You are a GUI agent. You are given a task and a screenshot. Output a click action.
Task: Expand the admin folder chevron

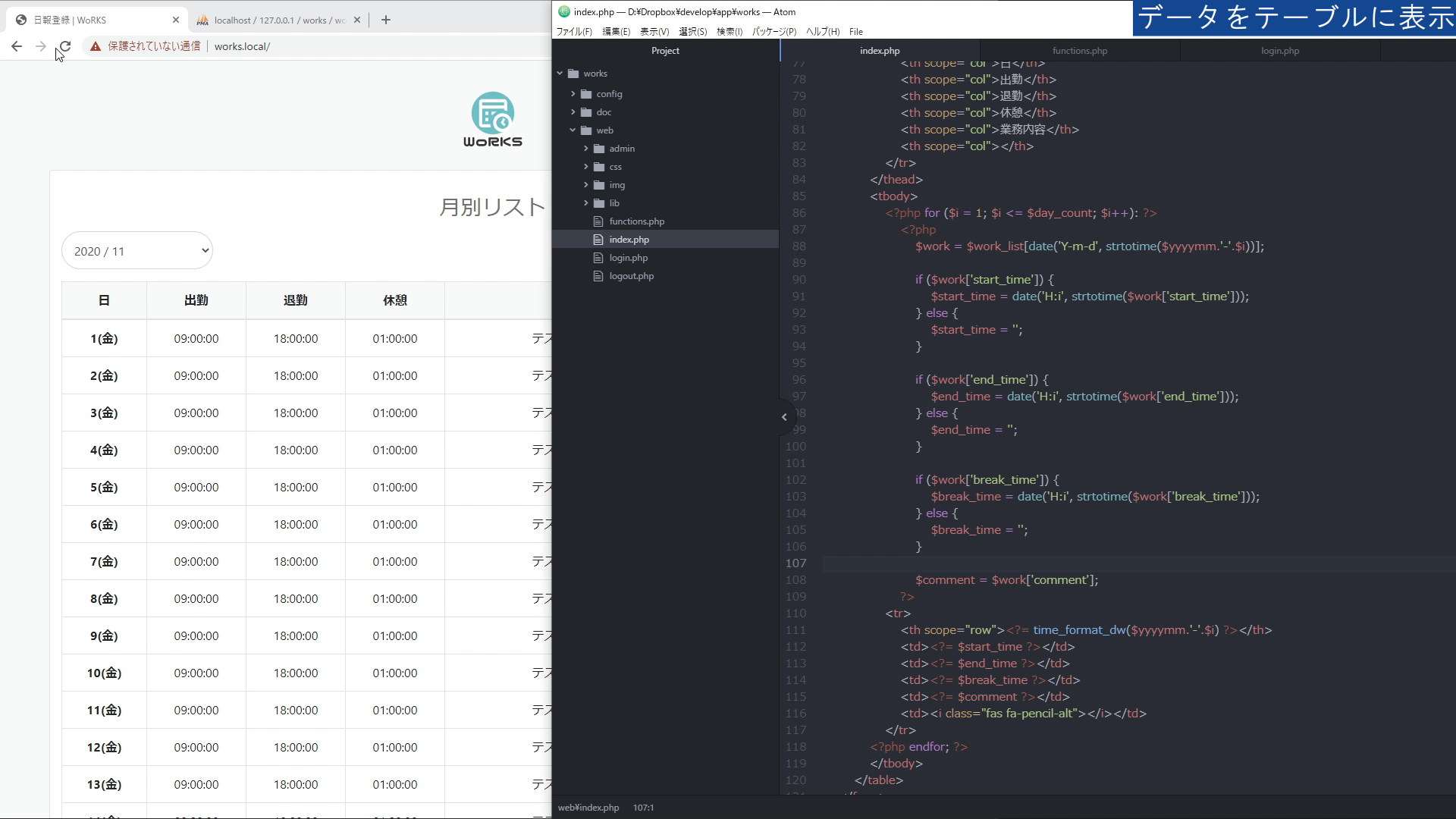pos(586,149)
